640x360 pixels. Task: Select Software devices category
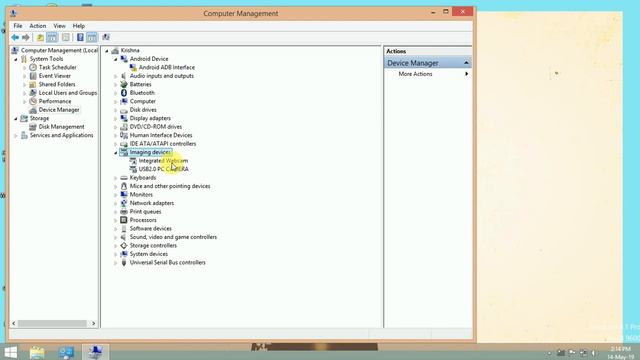[151, 229]
